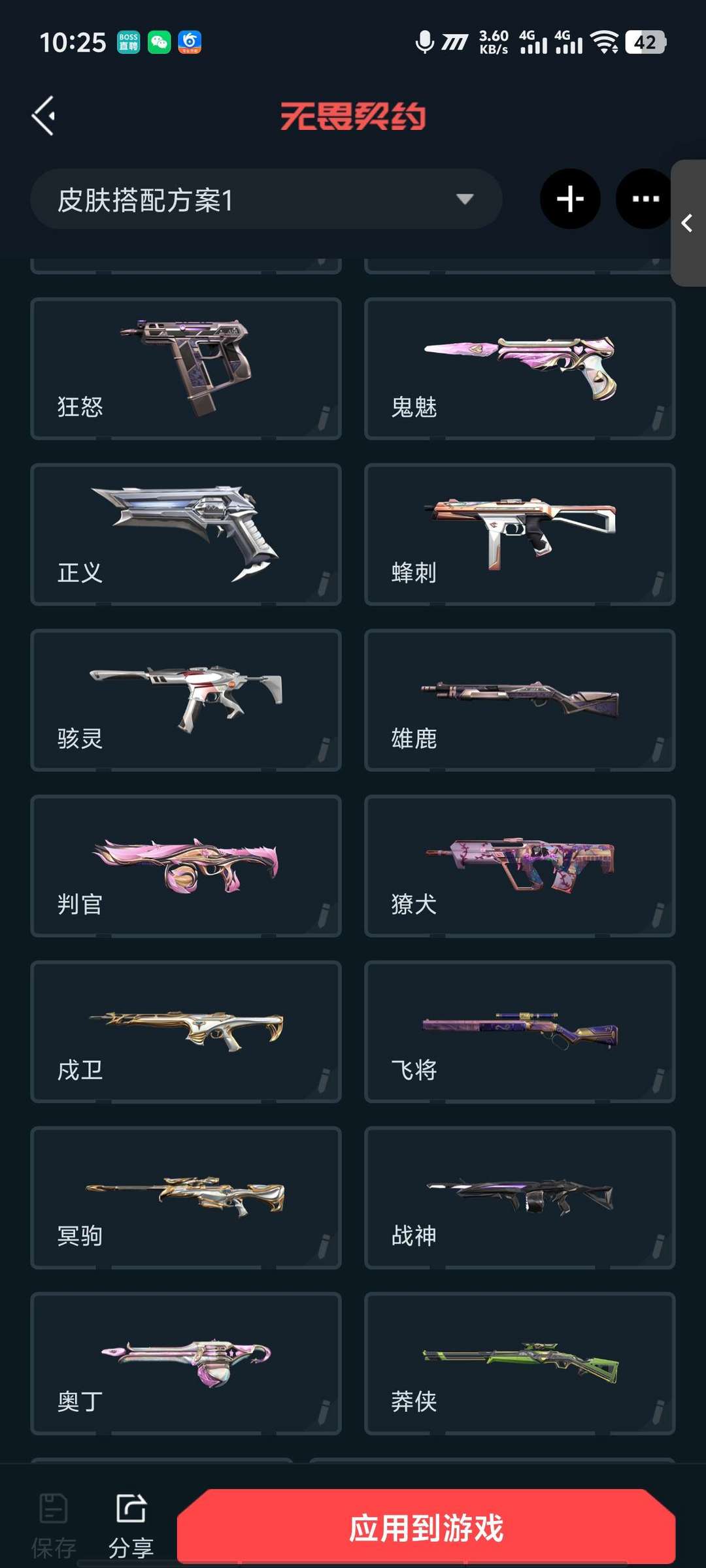
Task: Open the 冥驹 sniper skin card
Action: (186, 1198)
